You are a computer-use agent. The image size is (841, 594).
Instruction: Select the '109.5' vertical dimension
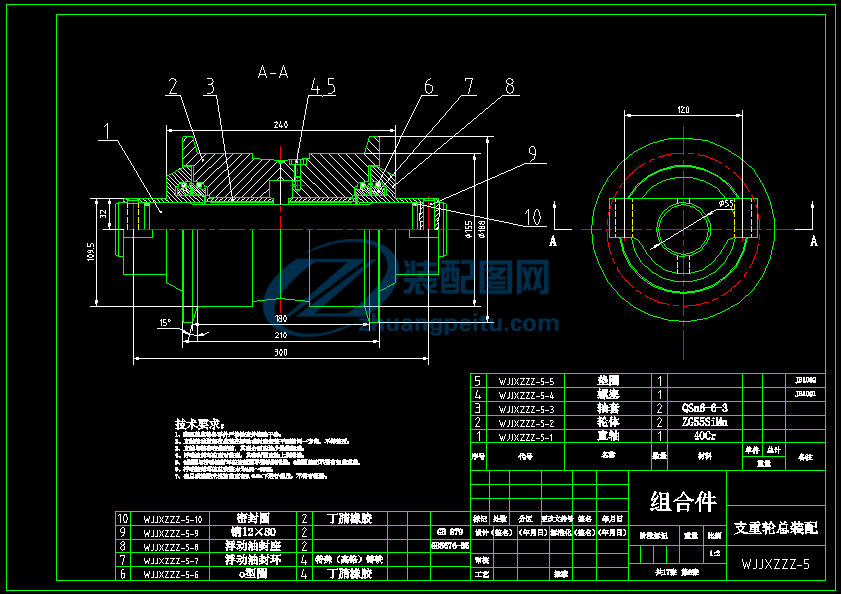(91, 252)
